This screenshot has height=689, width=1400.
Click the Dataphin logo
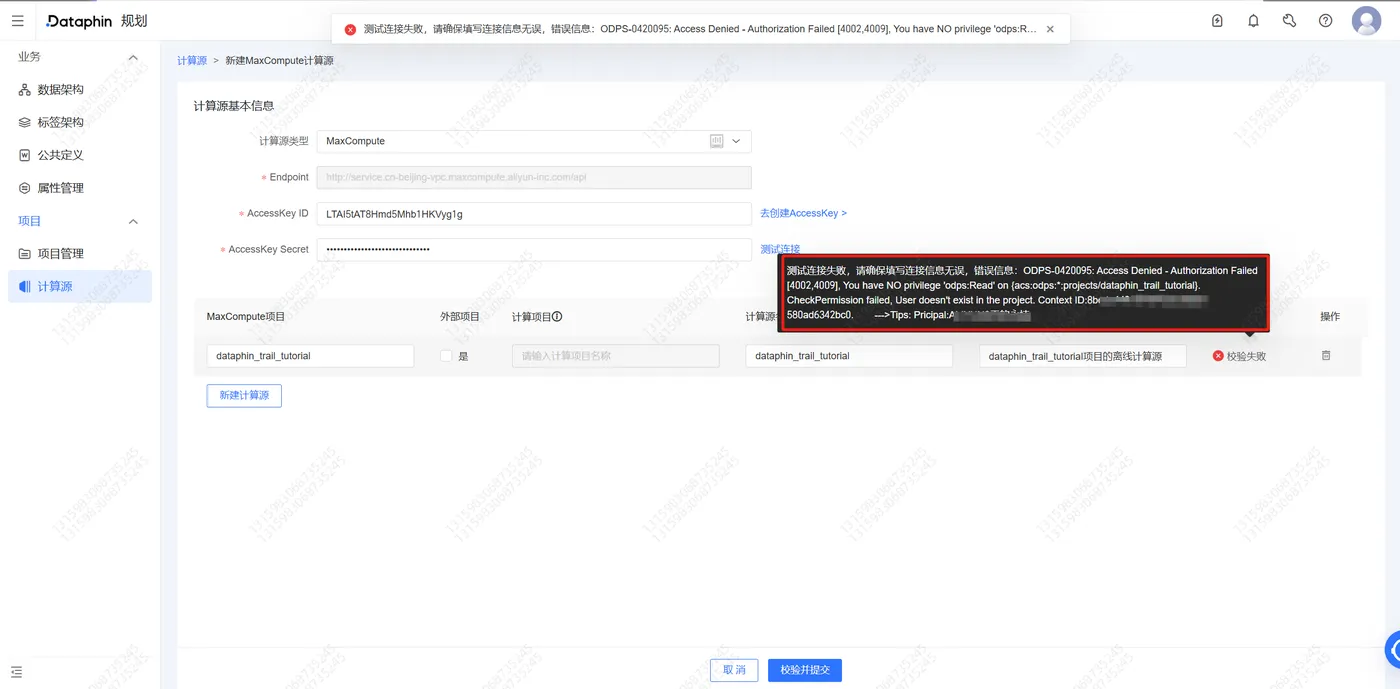click(79, 20)
